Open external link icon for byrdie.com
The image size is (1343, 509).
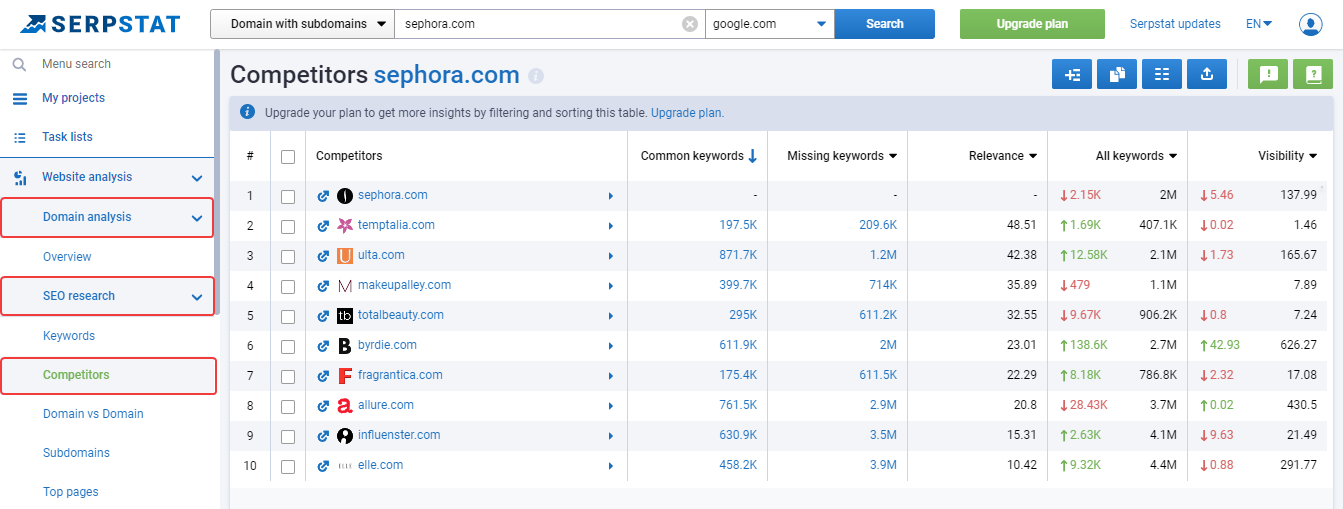(323, 346)
